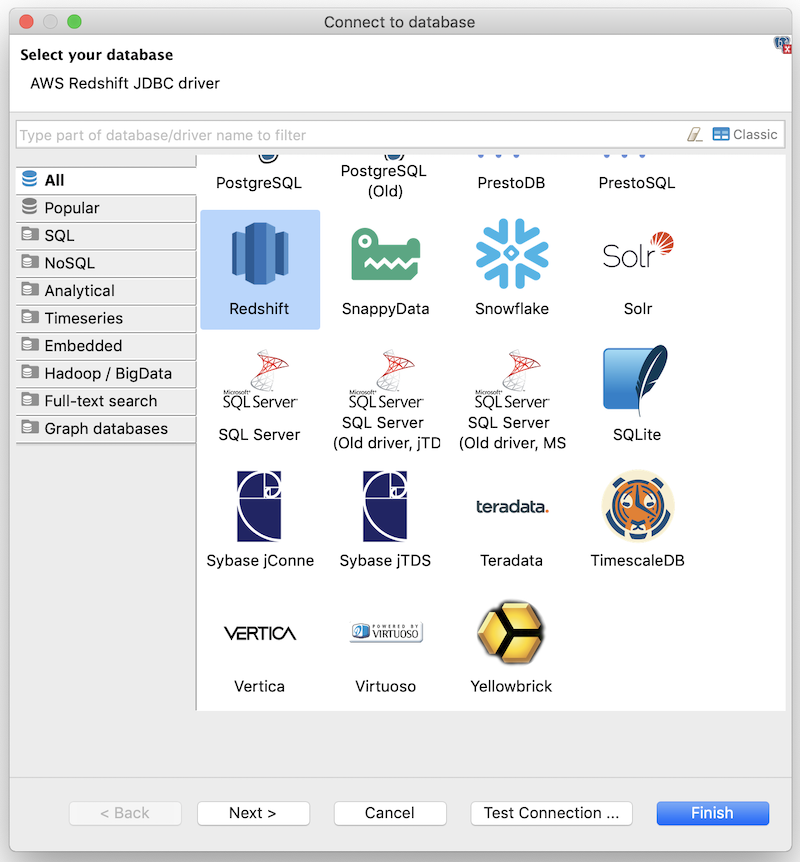The image size is (800, 862).
Task: Select the SQLite feather icon
Action: [636, 379]
